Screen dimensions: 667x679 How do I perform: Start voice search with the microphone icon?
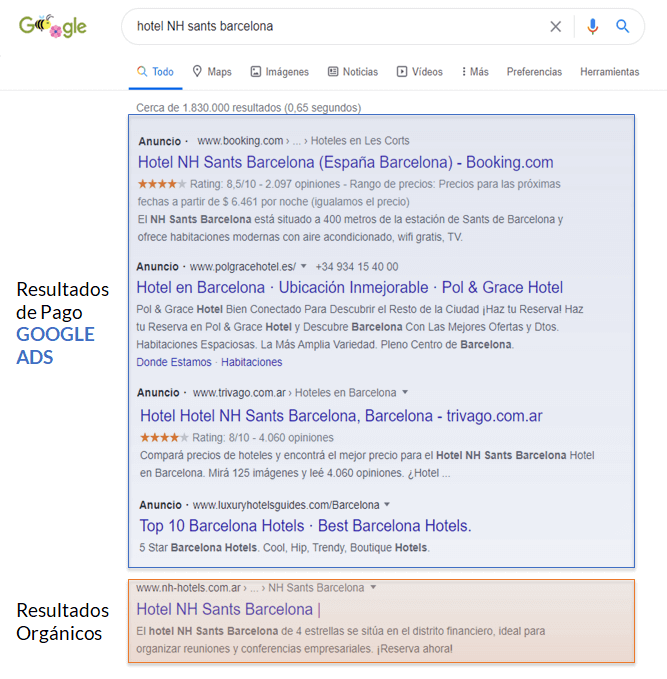[593, 26]
